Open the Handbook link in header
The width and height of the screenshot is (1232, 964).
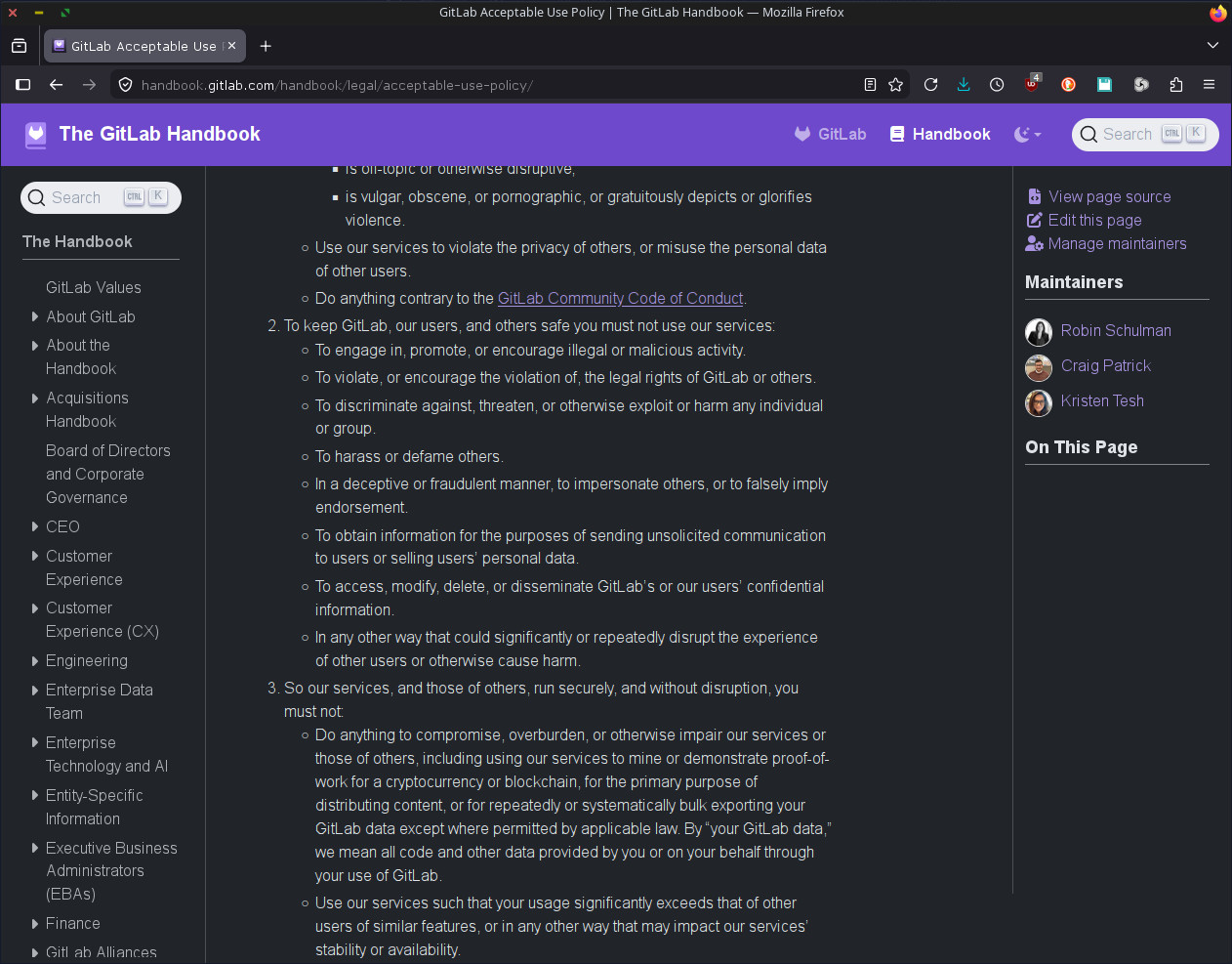pos(940,134)
